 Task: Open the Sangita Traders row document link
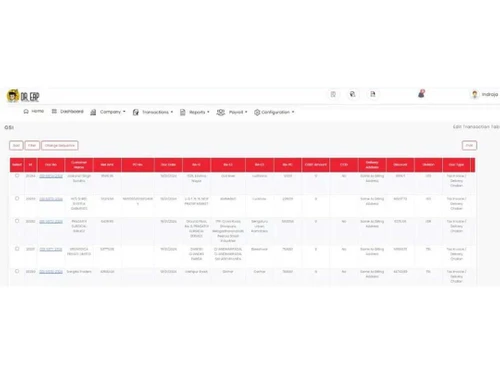click(x=51, y=272)
